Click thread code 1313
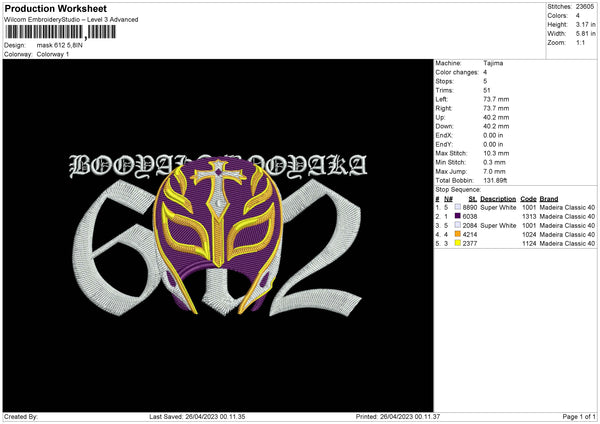Viewport: 600px width, 424px height. (x=529, y=216)
